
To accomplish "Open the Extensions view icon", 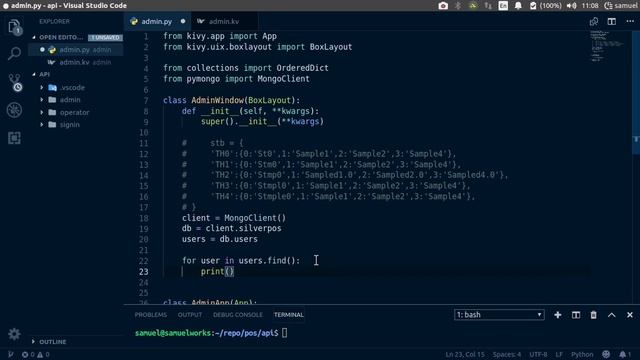I will [14, 138].
